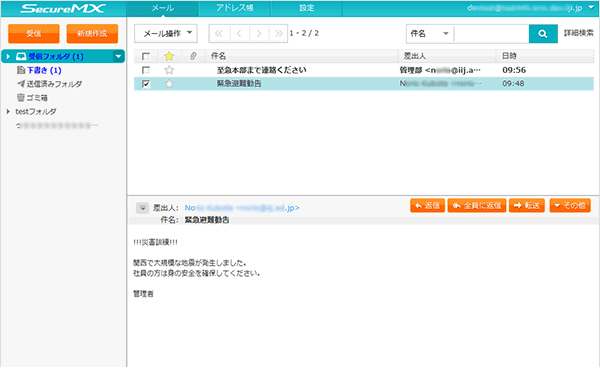This screenshot has width=600, height=372.
Task: Click the star column header icon
Action: [169, 56]
